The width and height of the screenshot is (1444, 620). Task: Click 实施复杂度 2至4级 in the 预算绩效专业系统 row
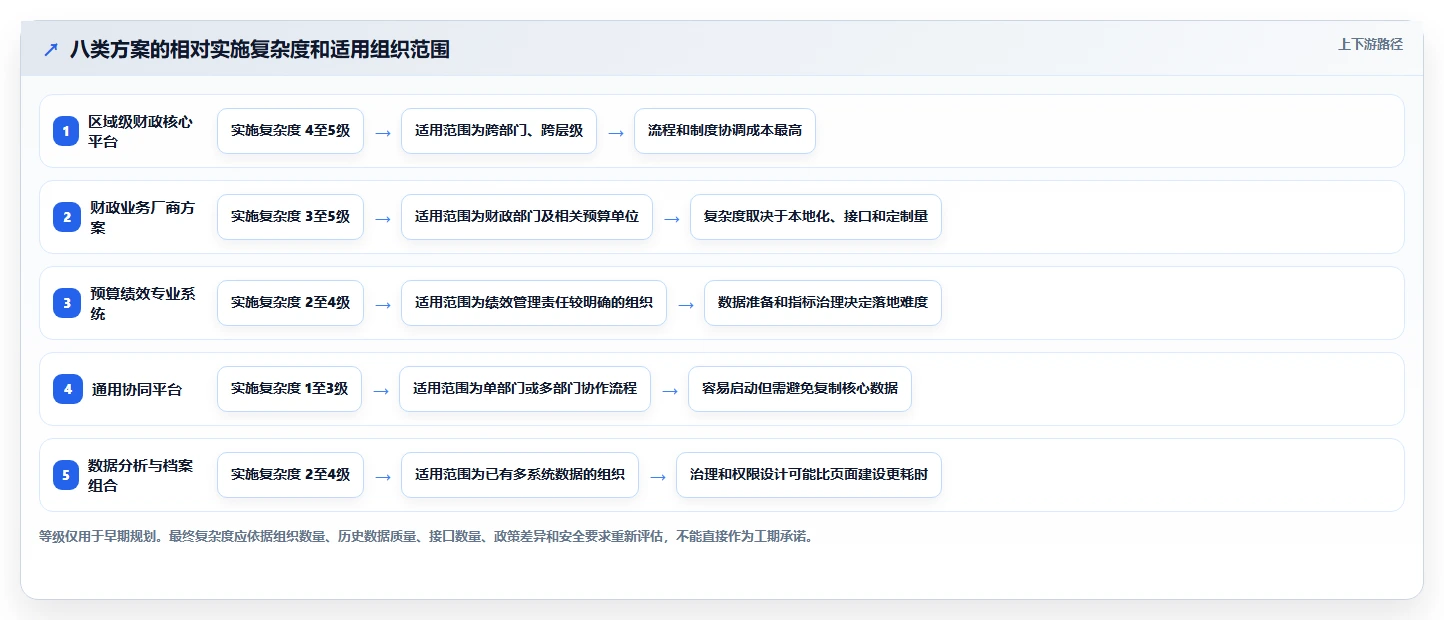(290, 303)
